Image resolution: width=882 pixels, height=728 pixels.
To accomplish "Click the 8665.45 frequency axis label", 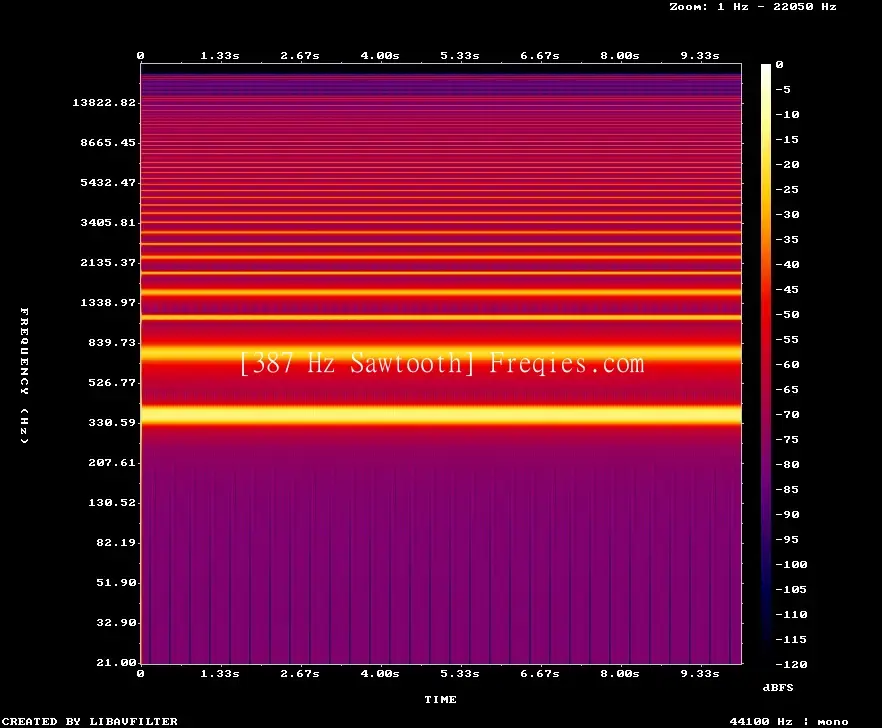I will pyautogui.click(x=108, y=142).
